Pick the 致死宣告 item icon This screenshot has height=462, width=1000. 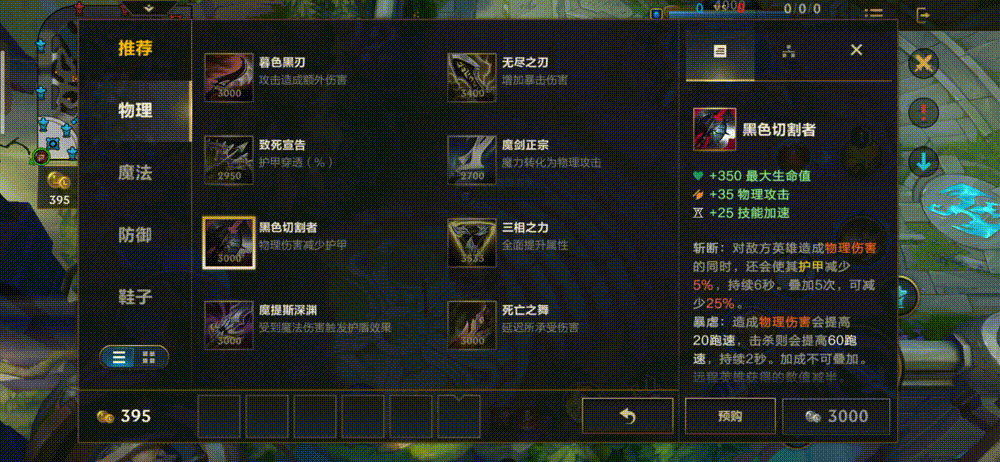click(229, 160)
